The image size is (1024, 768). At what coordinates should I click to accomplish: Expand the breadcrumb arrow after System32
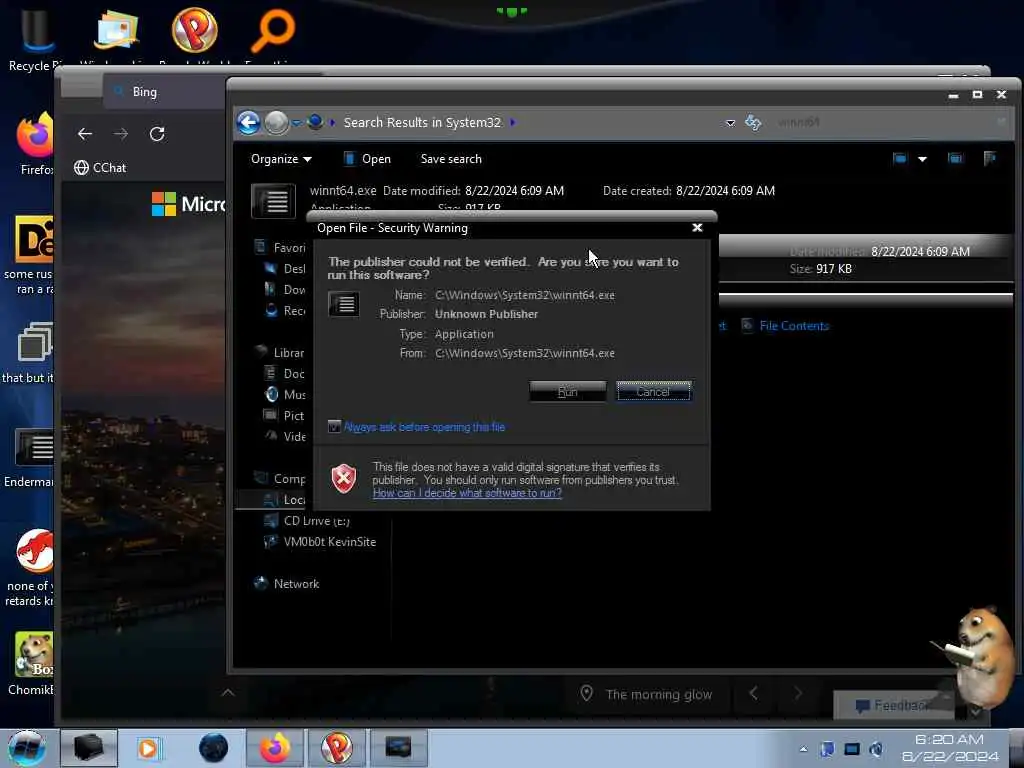513,122
